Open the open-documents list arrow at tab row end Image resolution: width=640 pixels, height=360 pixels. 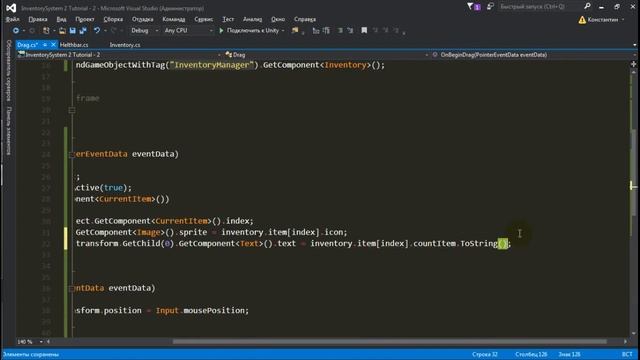click(635, 45)
